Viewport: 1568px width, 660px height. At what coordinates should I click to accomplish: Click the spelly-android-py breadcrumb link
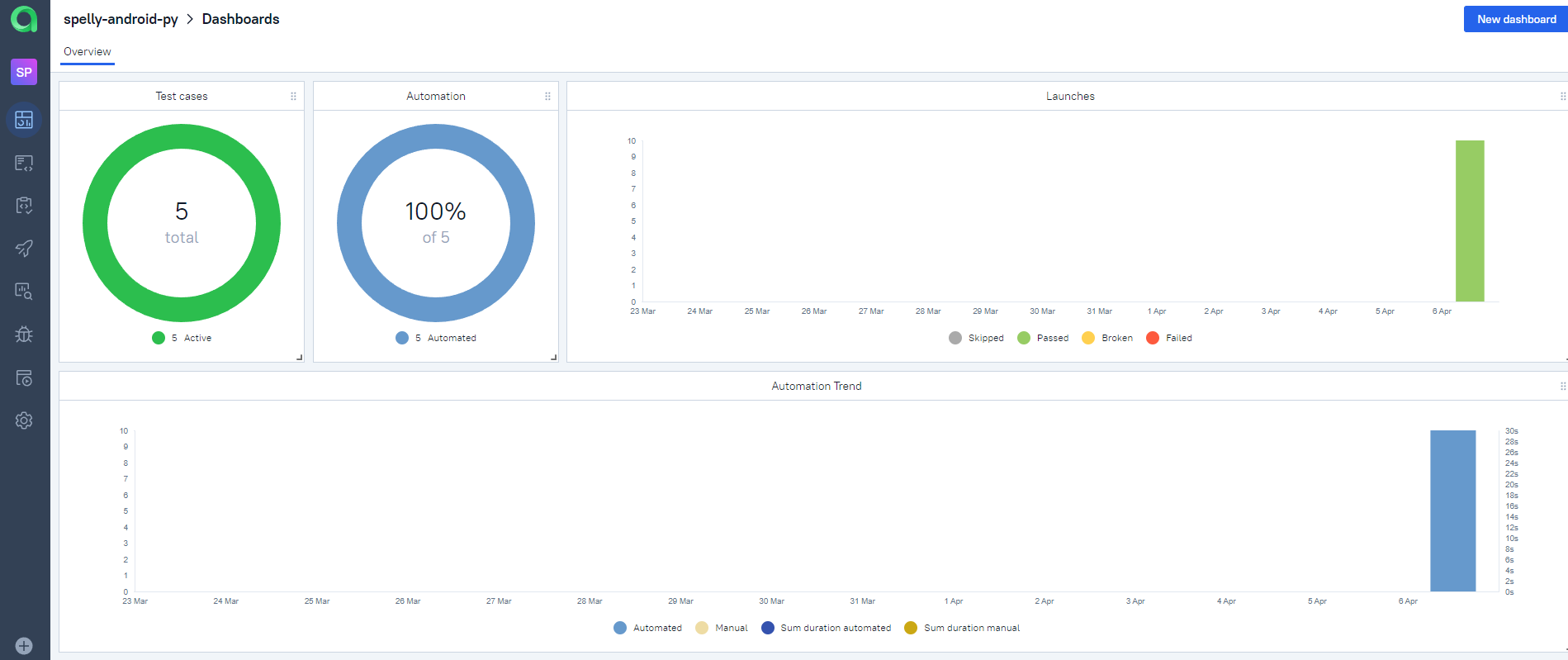pyautogui.click(x=121, y=19)
